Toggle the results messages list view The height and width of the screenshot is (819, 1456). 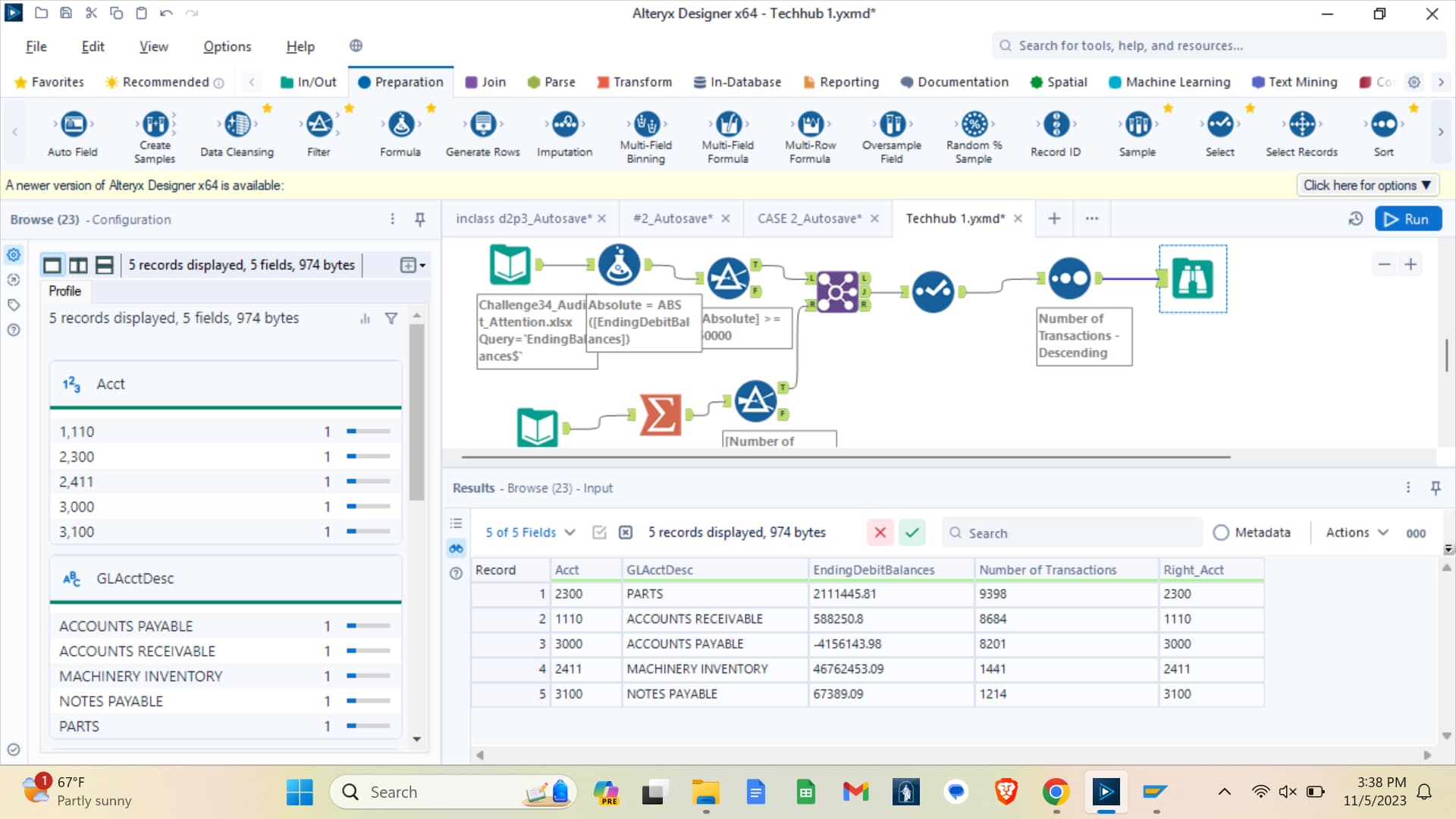pyautogui.click(x=456, y=523)
